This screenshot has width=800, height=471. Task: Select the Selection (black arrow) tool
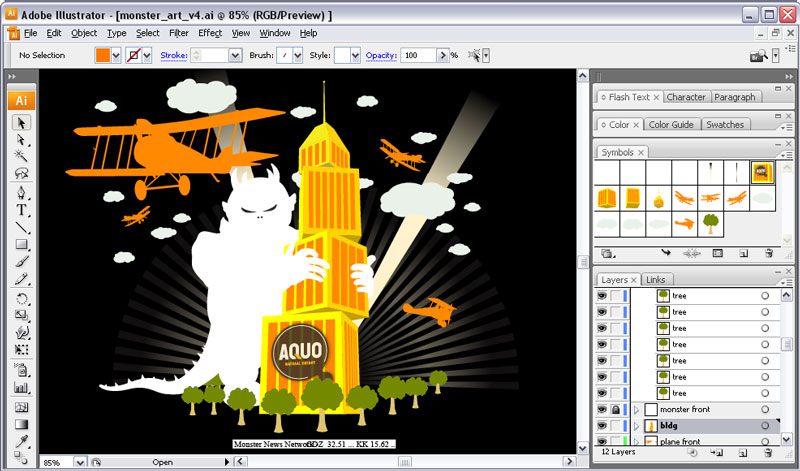point(21,122)
